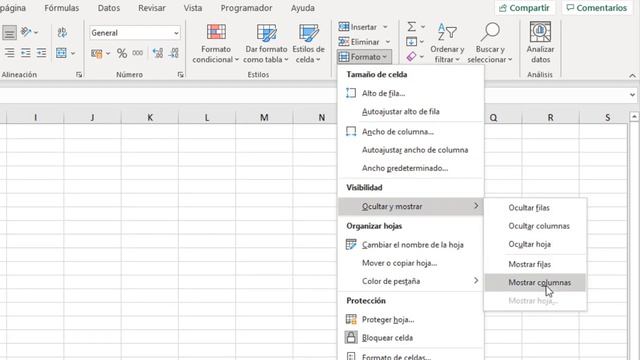Select column R header
The height and width of the screenshot is (360, 640).
(550, 118)
